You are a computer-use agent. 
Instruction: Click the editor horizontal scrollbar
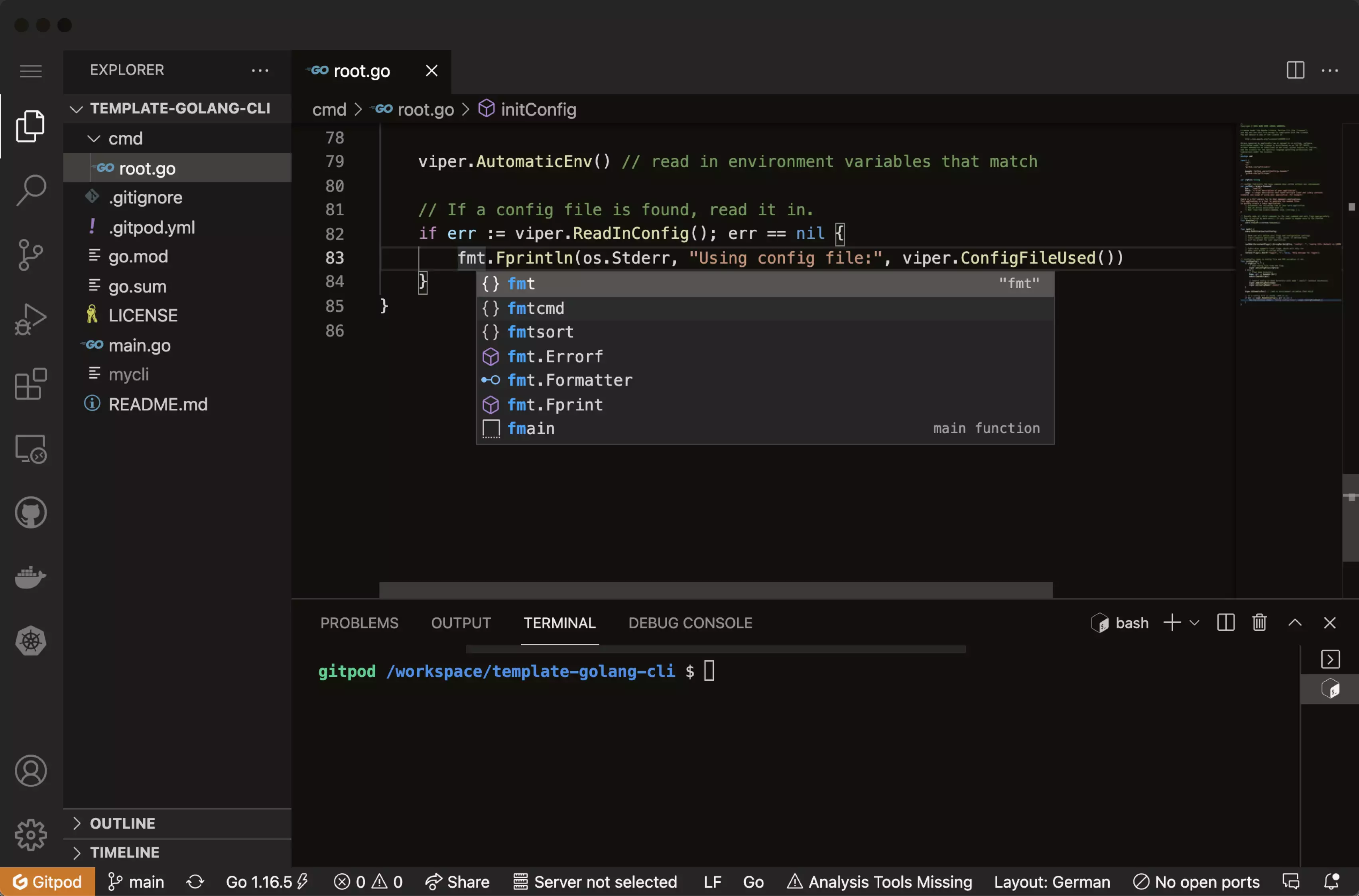[x=715, y=590]
